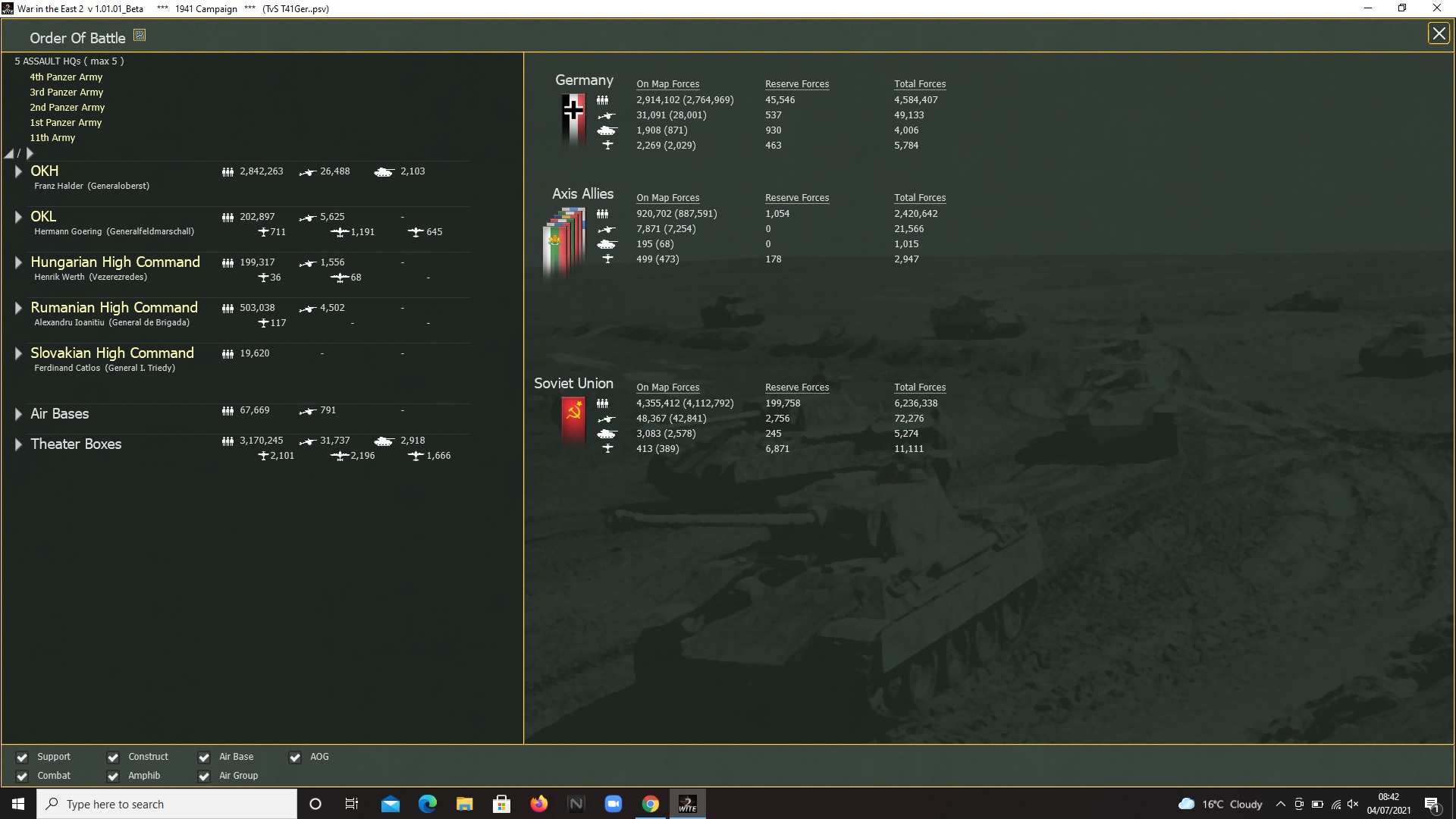Select the OKL headquarters name
This screenshot has height=819, width=1456.
point(43,217)
